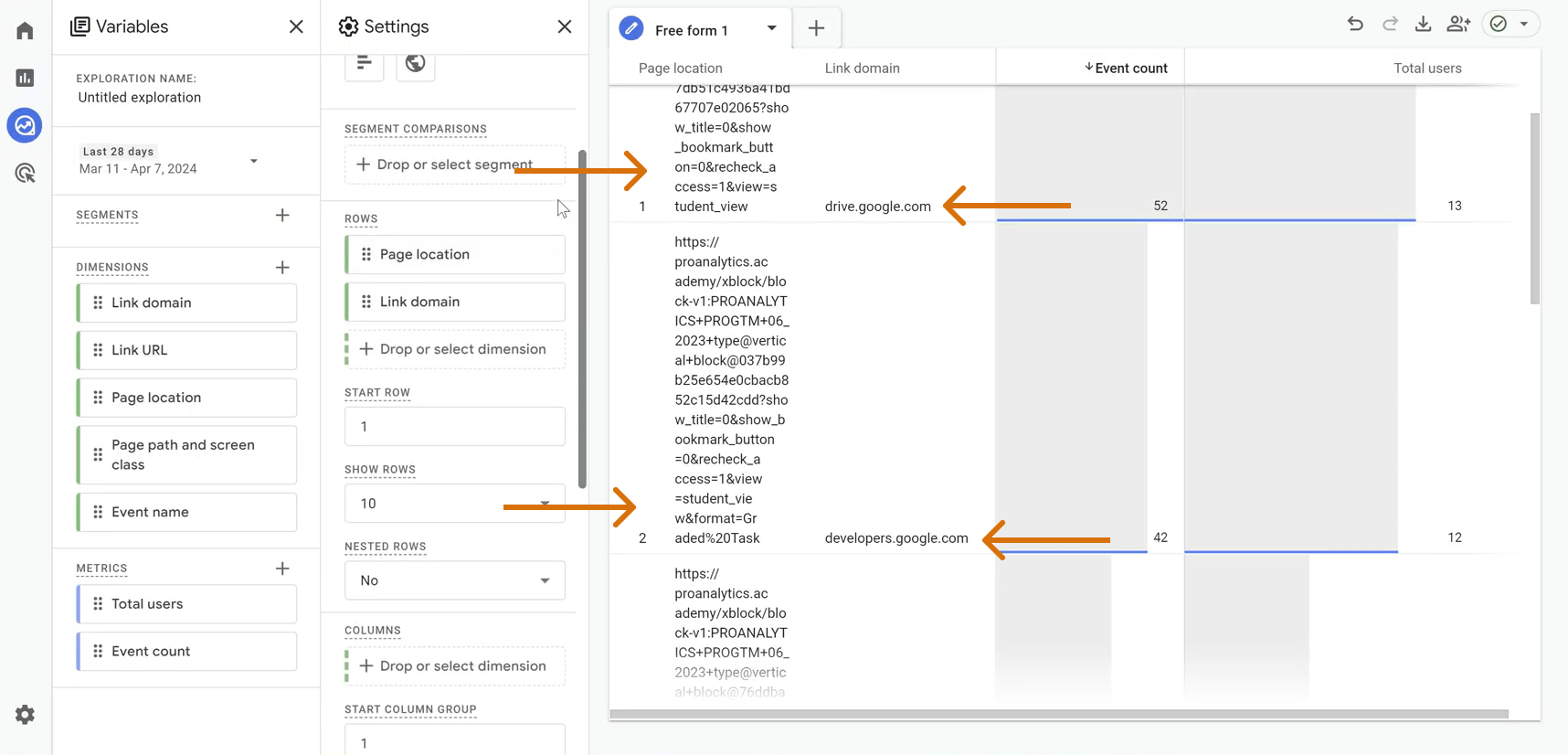Click the Start Row input field
This screenshot has height=755, width=1568.
455,427
